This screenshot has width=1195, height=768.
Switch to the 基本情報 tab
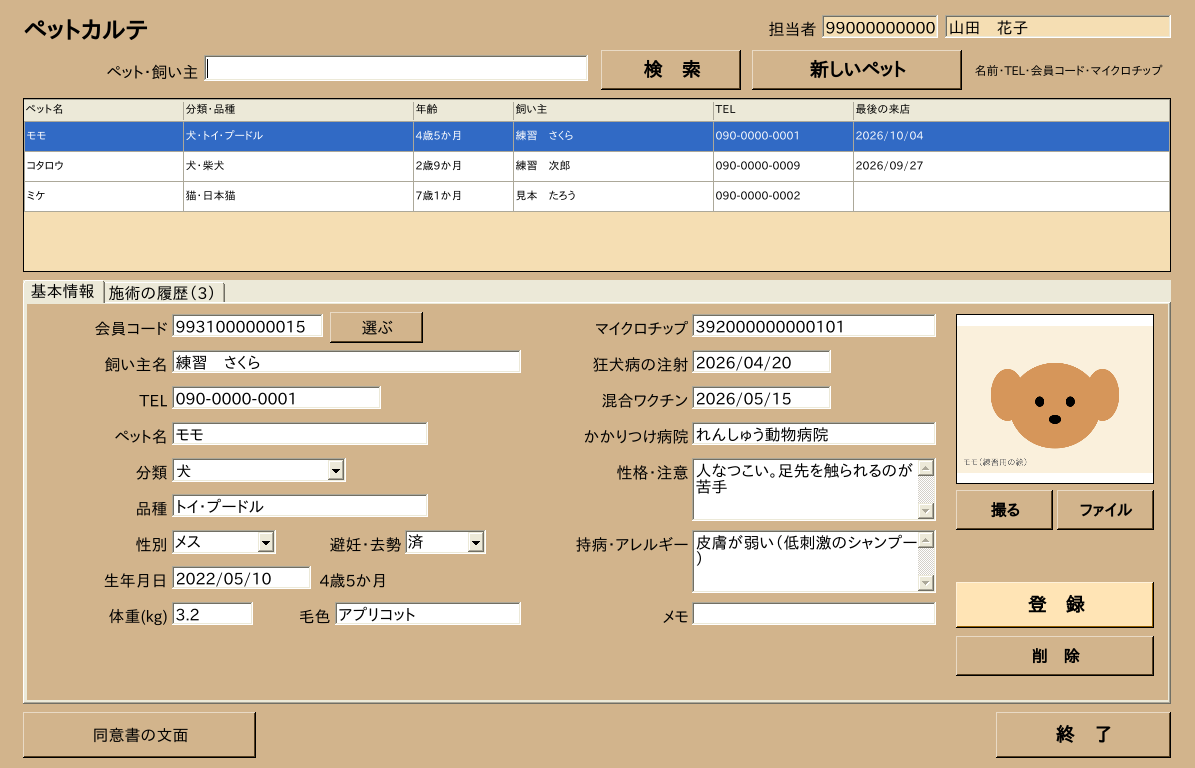point(63,292)
